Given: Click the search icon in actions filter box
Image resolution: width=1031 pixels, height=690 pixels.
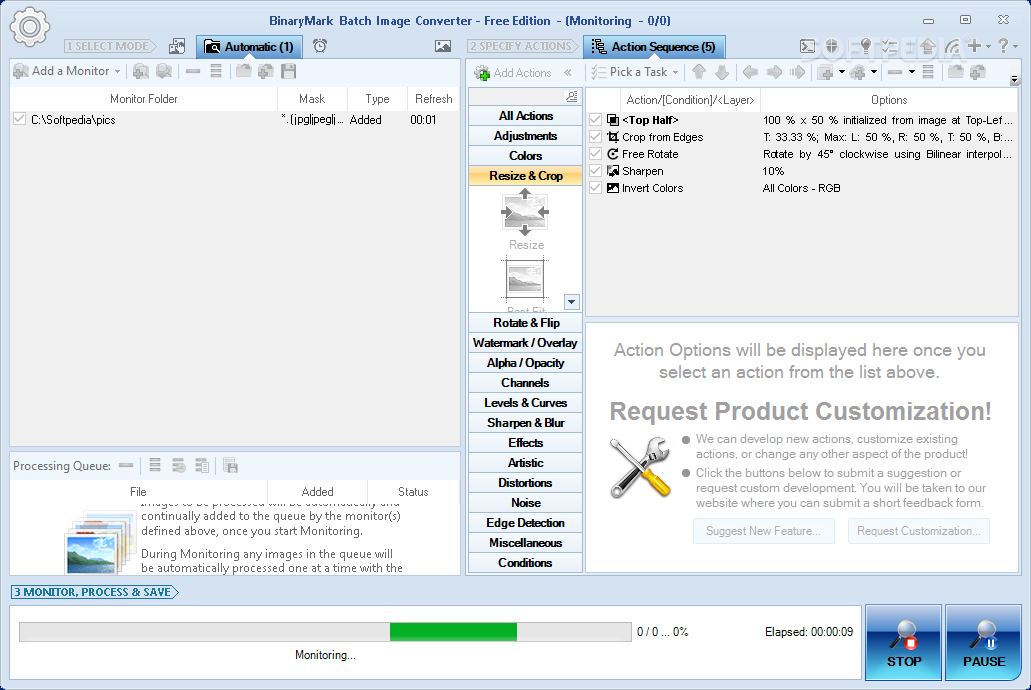Looking at the screenshot, I should pyautogui.click(x=571, y=97).
